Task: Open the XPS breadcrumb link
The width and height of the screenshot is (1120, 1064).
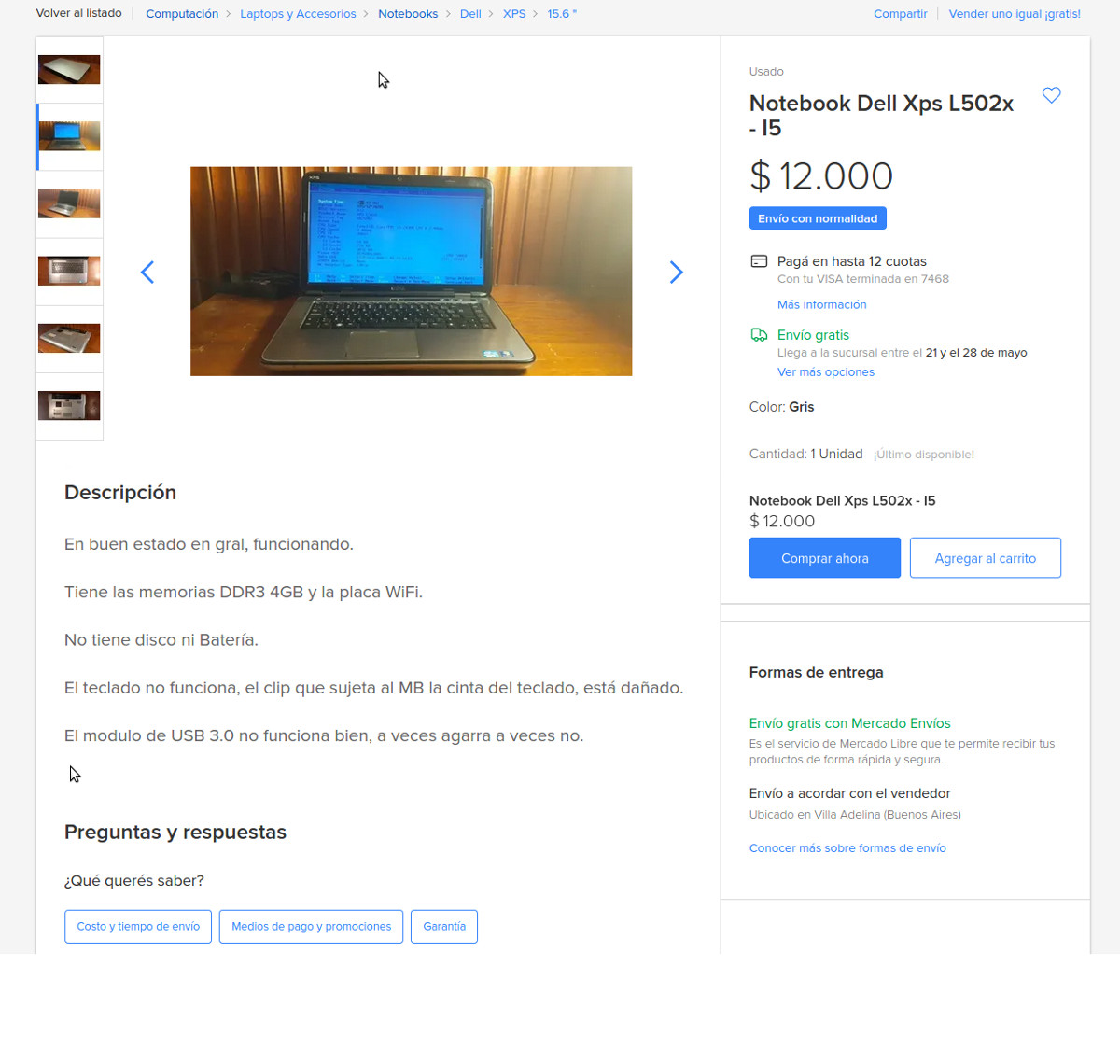Action: pos(514,14)
